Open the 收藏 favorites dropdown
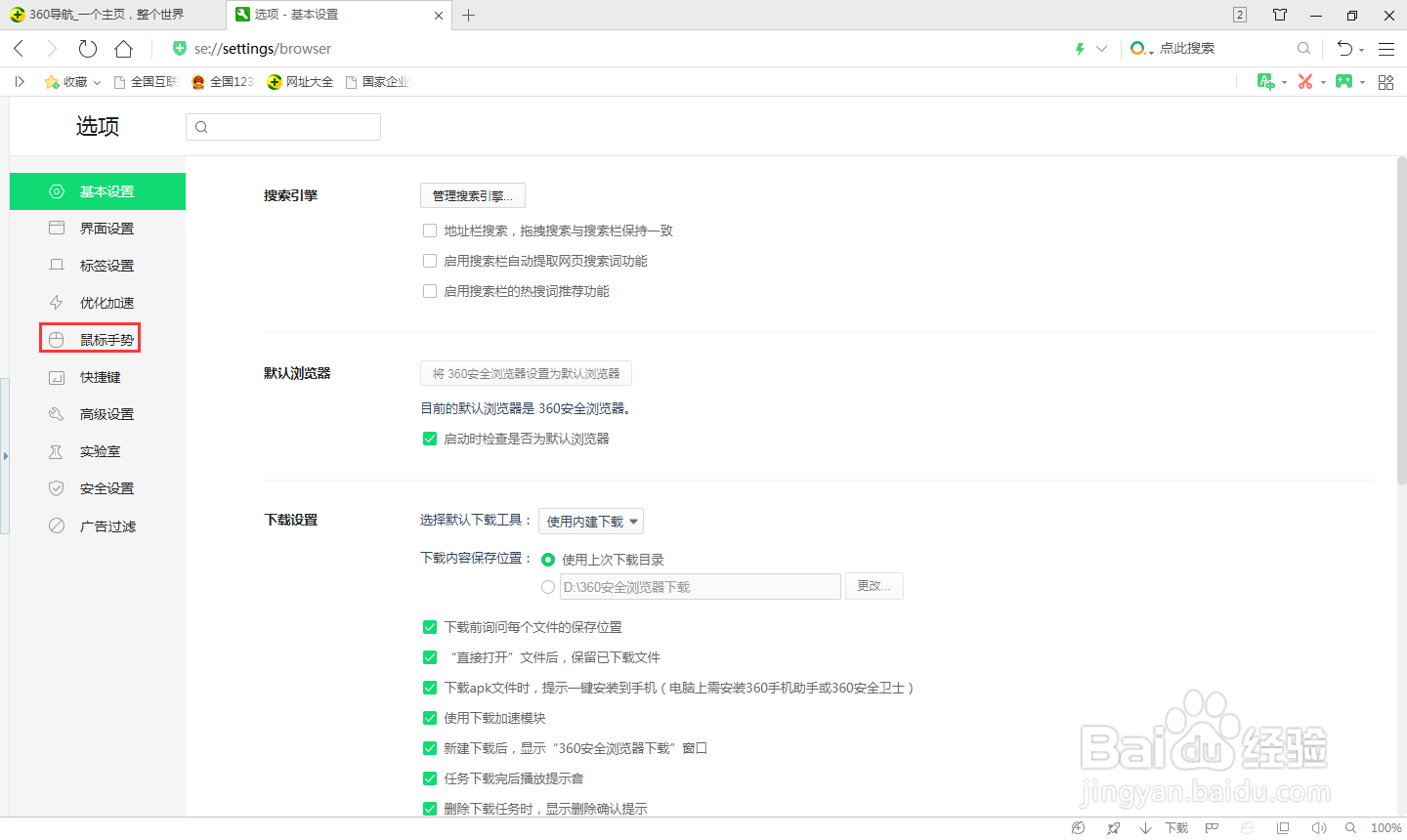The width and height of the screenshot is (1407, 840). click(x=73, y=82)
